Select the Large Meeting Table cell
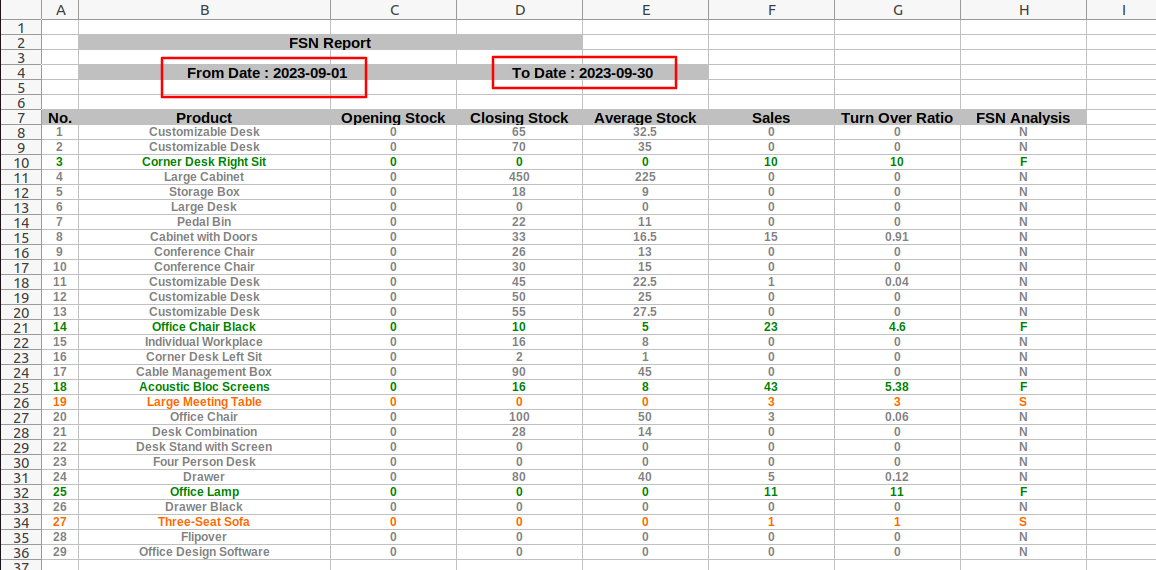This screenshot has height=570, width=1156. point(204,402)
